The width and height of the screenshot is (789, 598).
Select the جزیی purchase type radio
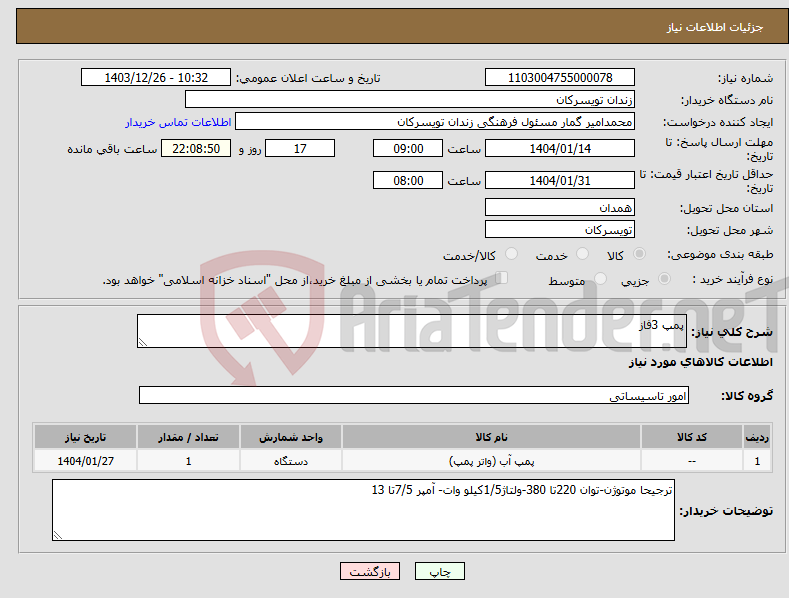(x=664, y=278)
